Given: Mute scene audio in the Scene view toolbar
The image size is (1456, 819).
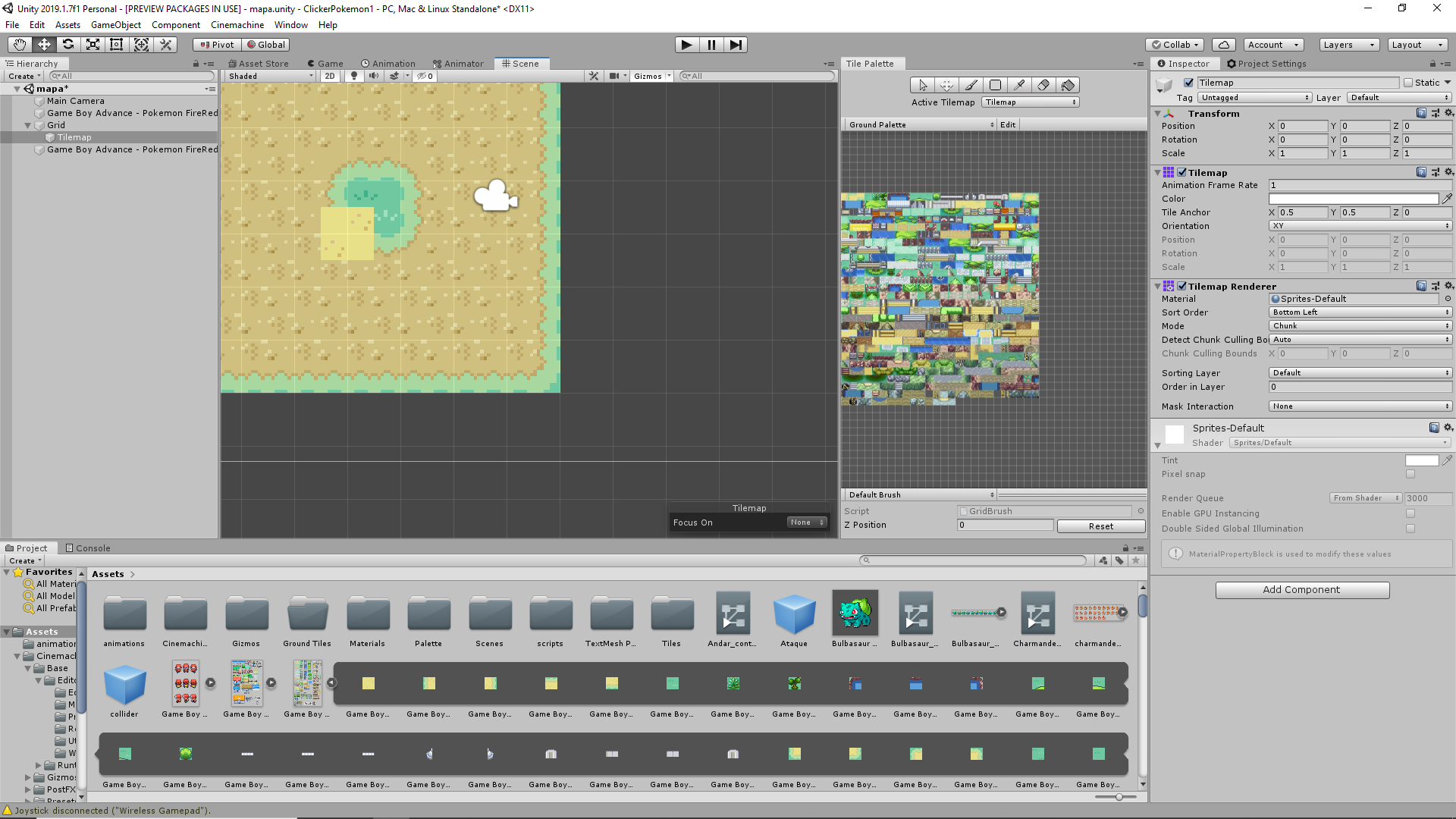Looking at the screenshot, I should coord(374,76).
